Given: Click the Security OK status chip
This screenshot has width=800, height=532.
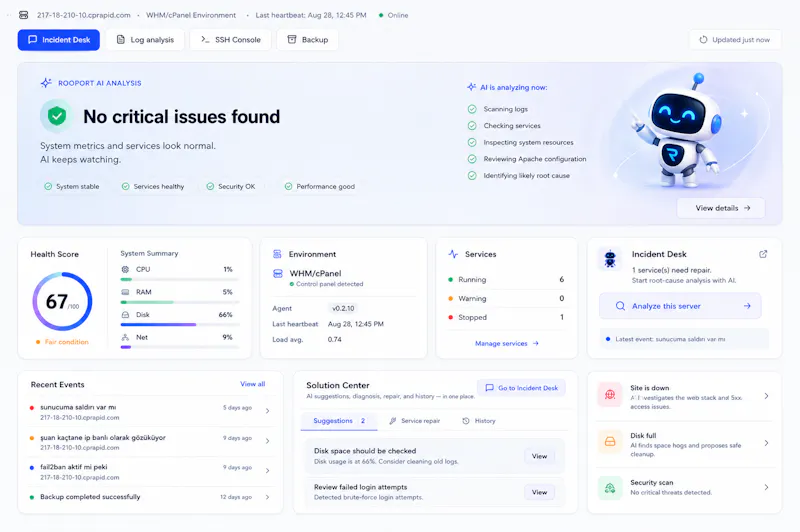Looking at the screenshot, I should 231,187.
